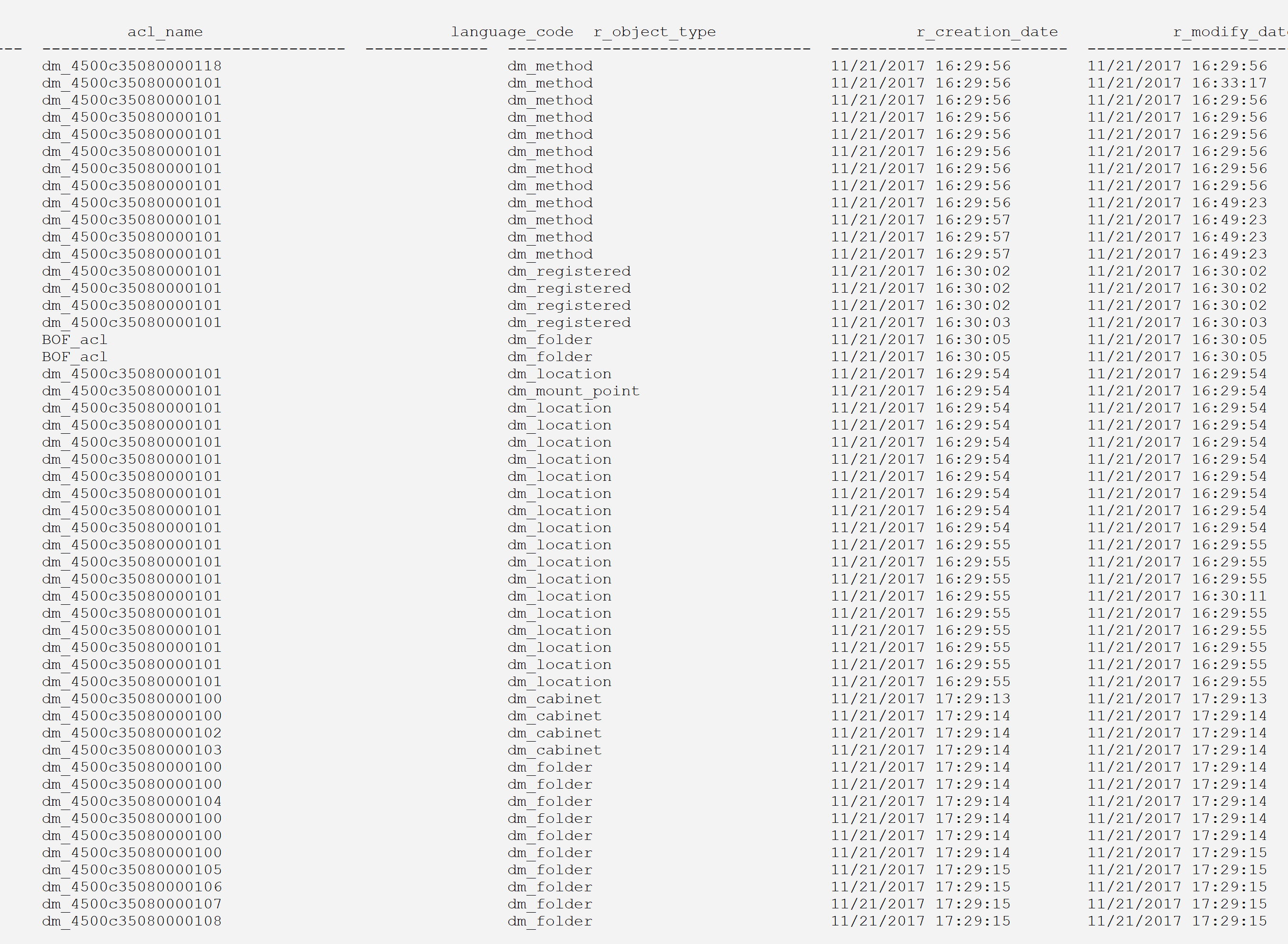
Task: Click modify date in dm_4500c35080000107 row
Action: (1177, 905)
